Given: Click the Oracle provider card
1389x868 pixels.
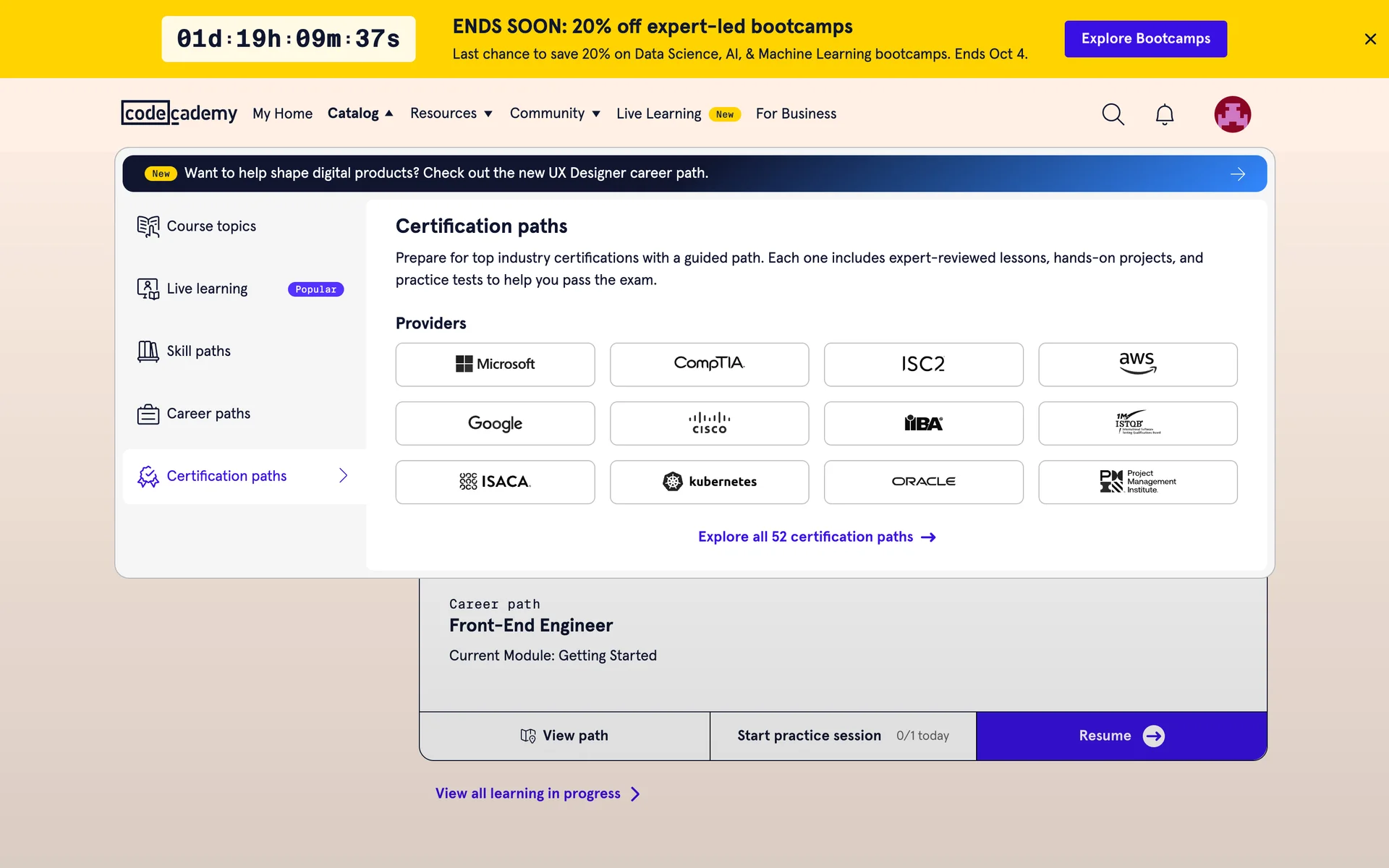Looking at the screenshot, I should (x=923, y=482).
